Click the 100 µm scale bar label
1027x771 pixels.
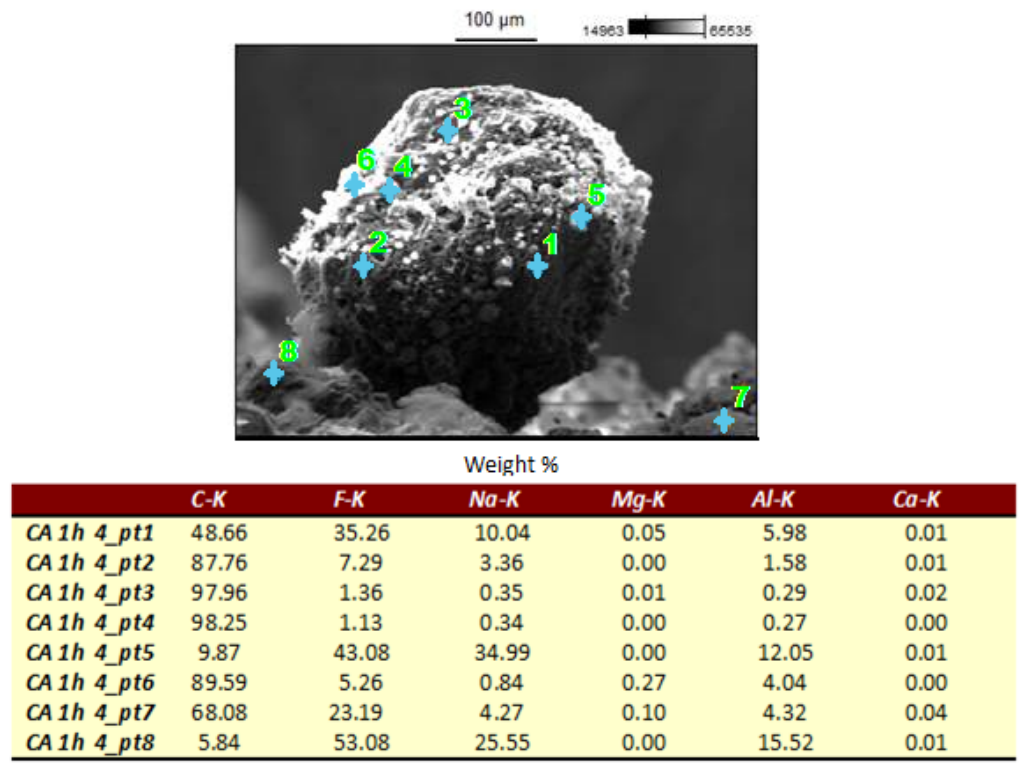(x=495, y=20)
